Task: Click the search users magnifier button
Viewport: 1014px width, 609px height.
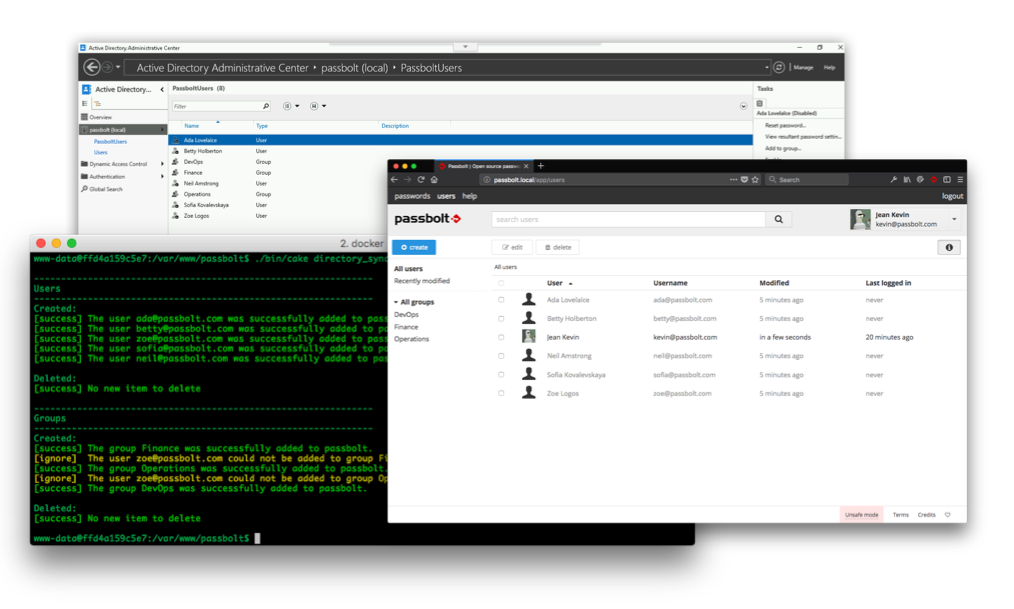Action: click(x=779, y=219)
